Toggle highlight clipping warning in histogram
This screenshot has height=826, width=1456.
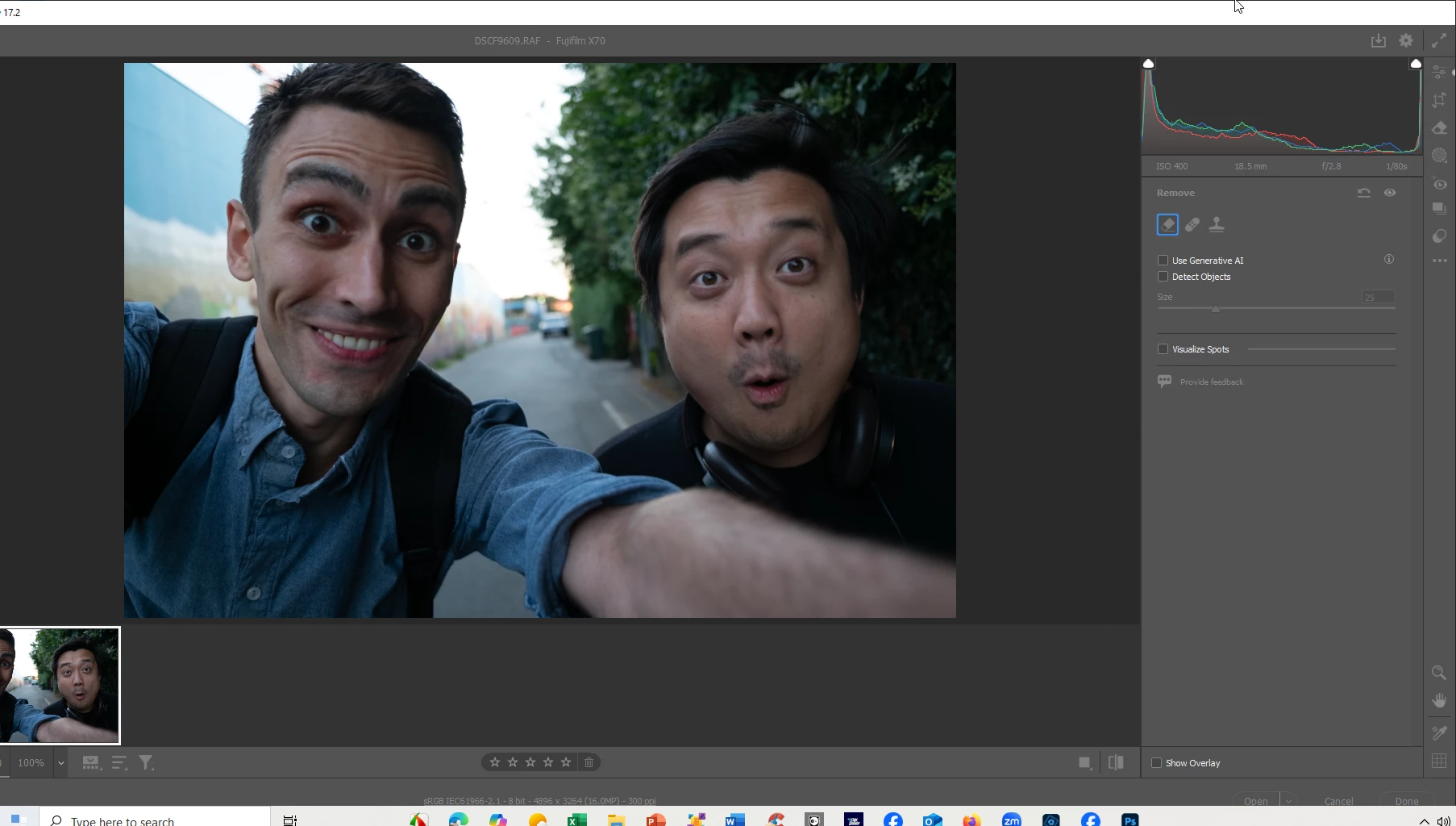pyautogui.click(x=1416, y=63)
